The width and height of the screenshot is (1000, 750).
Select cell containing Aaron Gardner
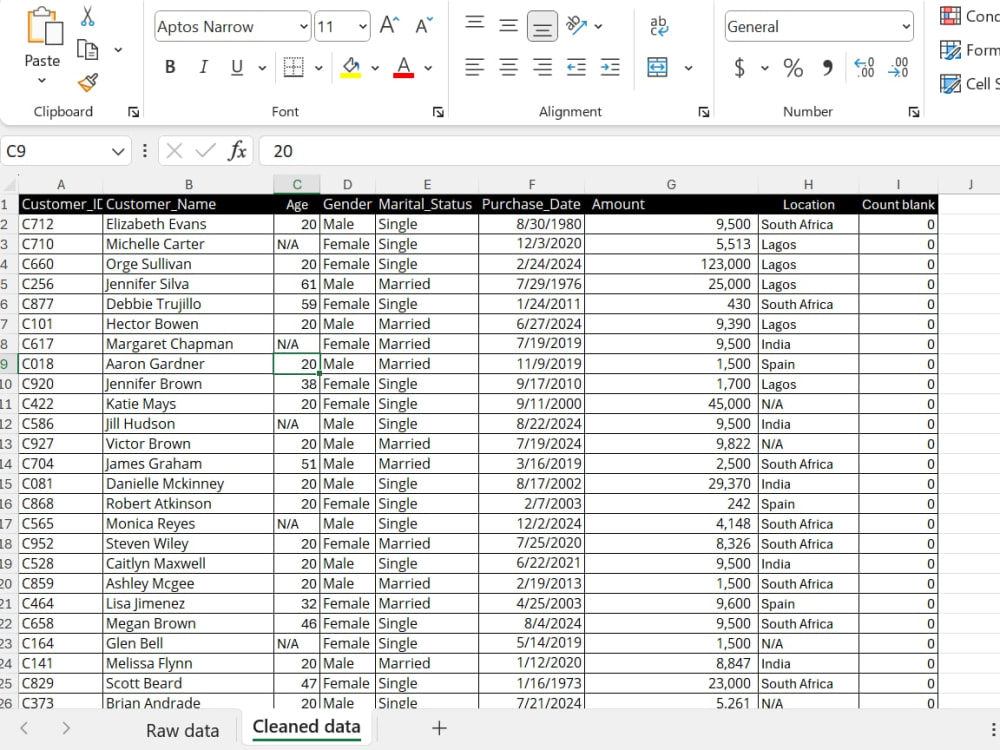point(188,364)
